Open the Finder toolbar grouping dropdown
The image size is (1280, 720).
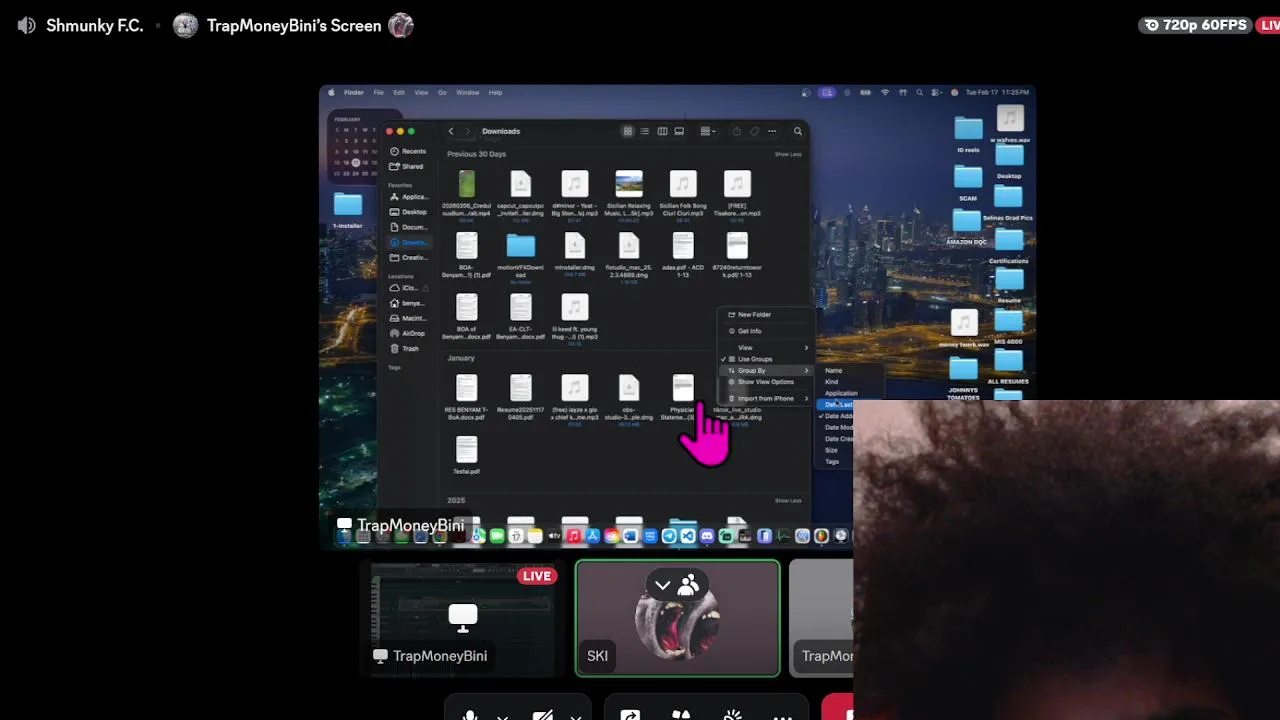click(708, 131)
